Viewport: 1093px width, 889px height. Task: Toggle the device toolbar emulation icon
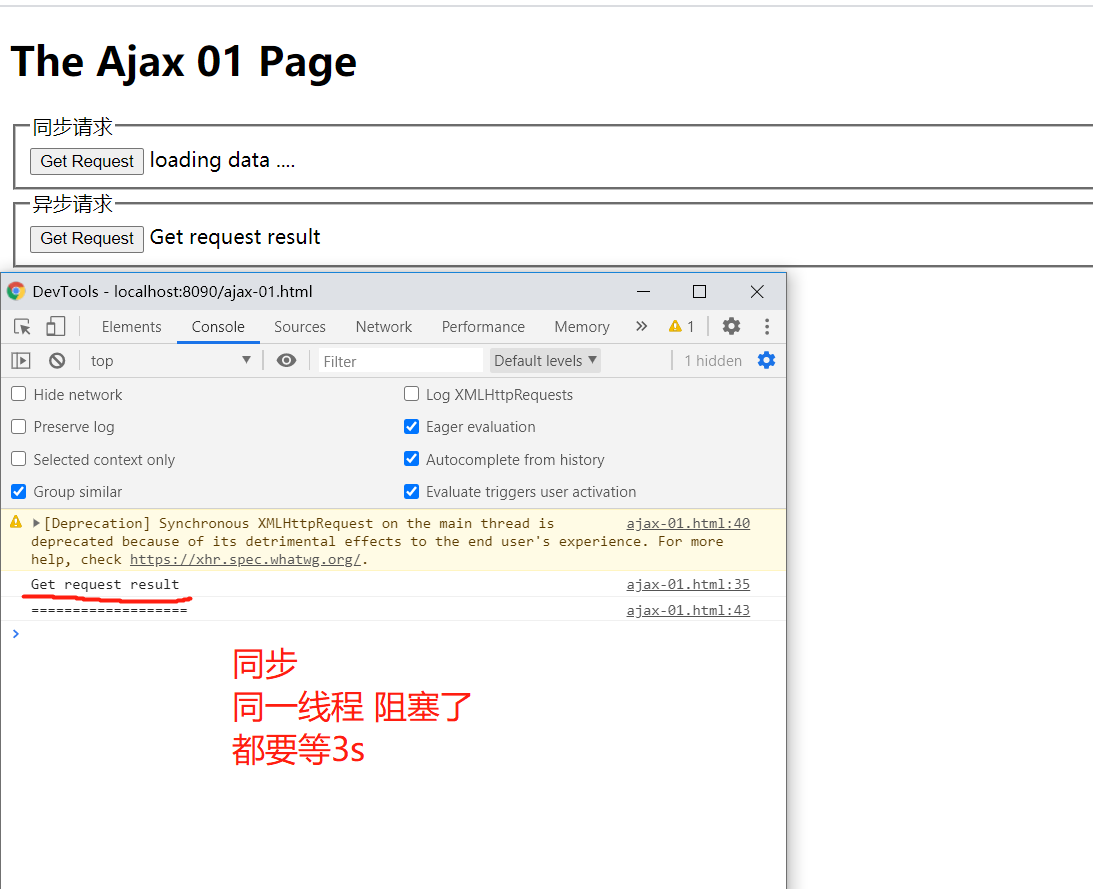pyautogui.click(x=55, y=326)
